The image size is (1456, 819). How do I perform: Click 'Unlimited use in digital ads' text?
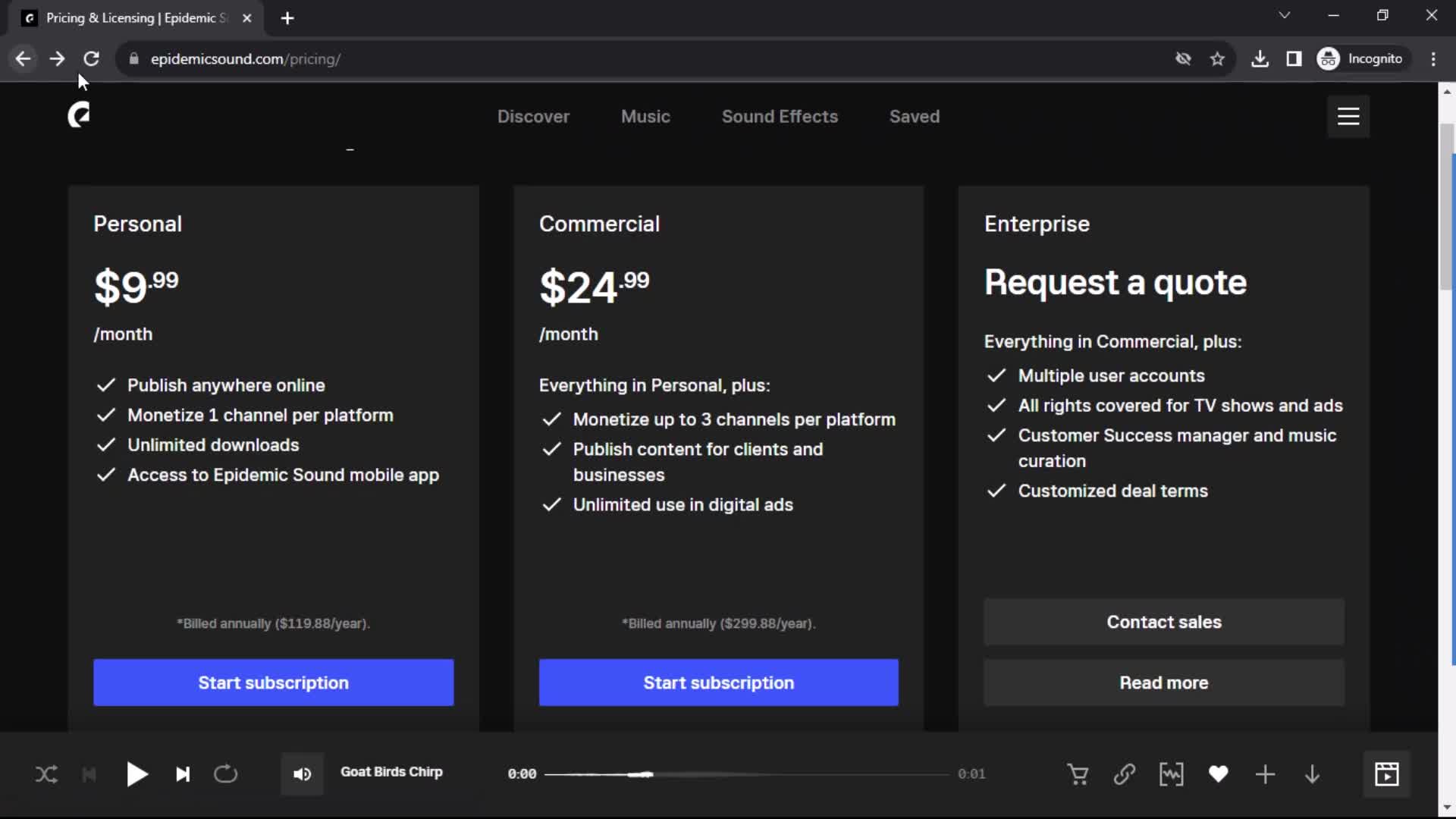tap(682, 505)
